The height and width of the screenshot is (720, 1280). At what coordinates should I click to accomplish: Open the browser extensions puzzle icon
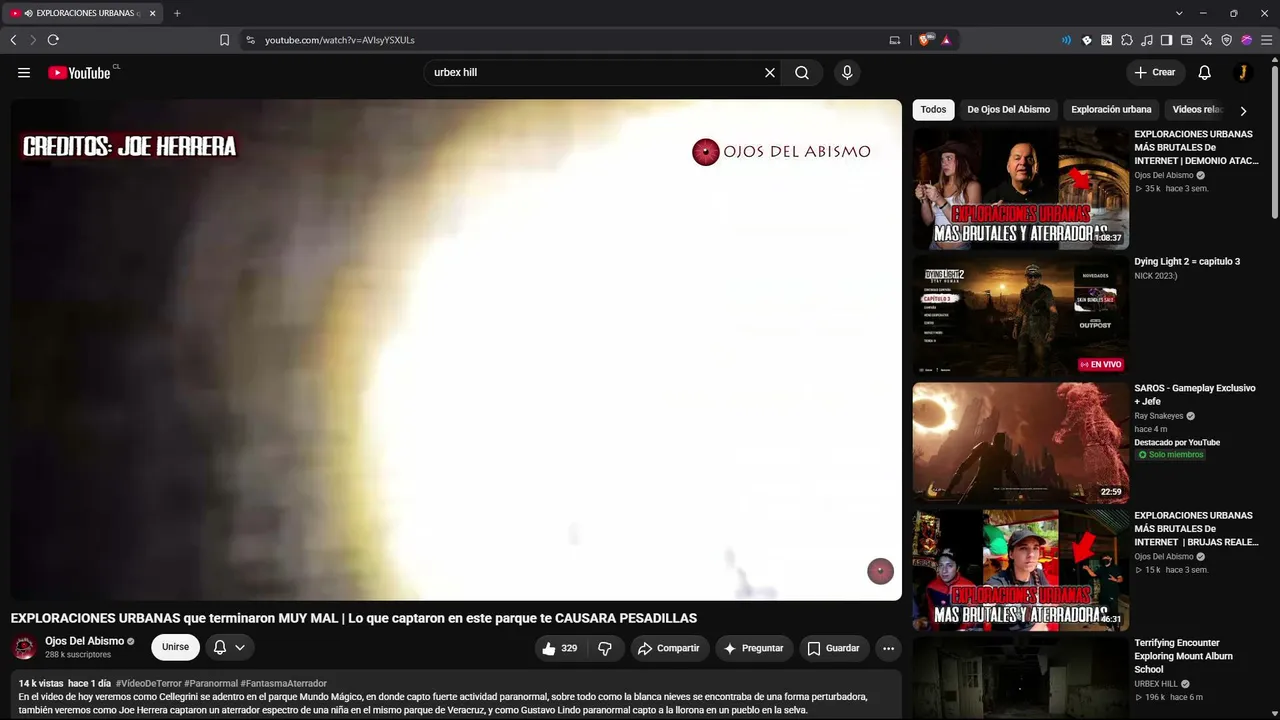pyautogui.click(x=1127, y=40)
